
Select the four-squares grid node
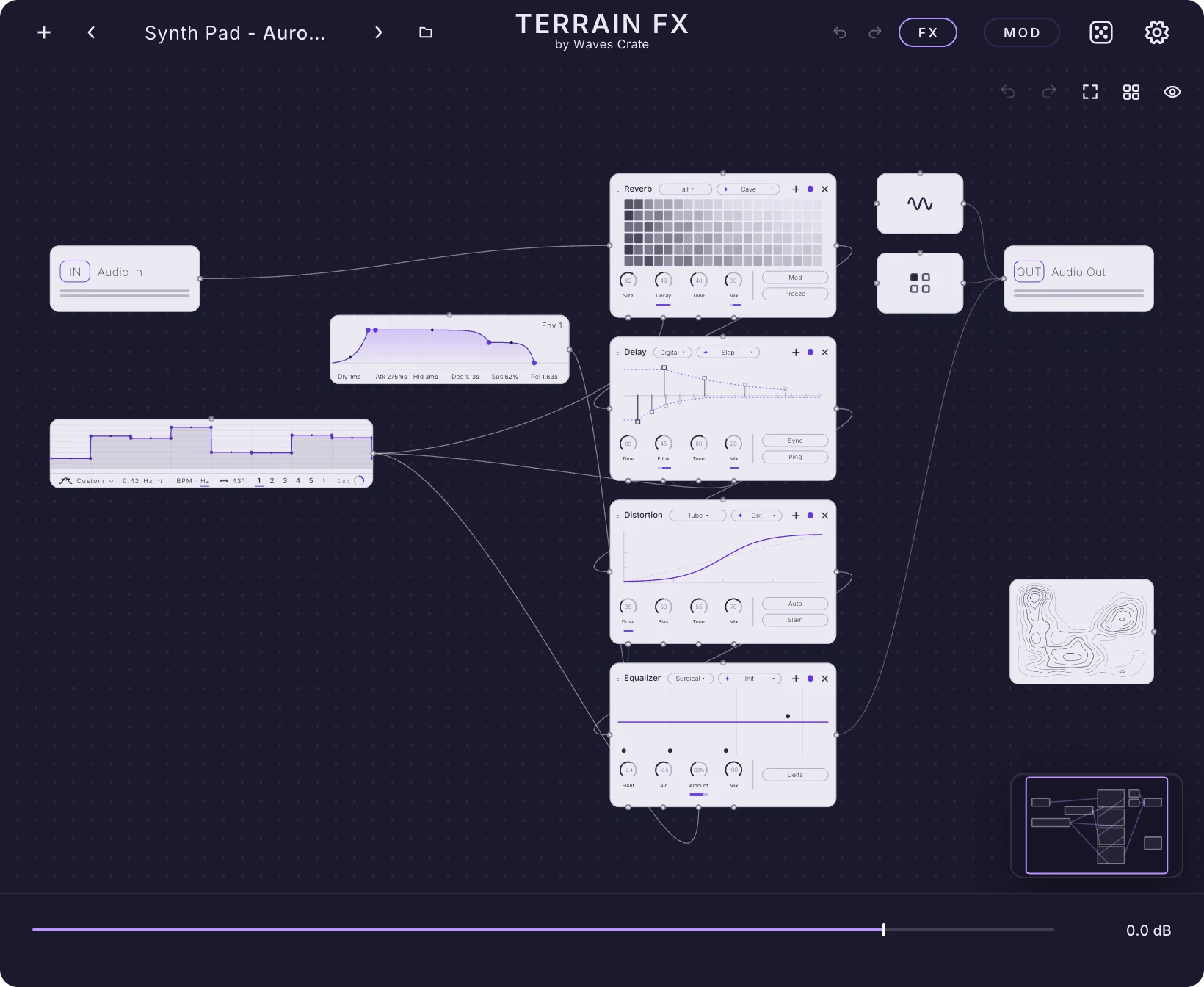click(x=920, y=283)
